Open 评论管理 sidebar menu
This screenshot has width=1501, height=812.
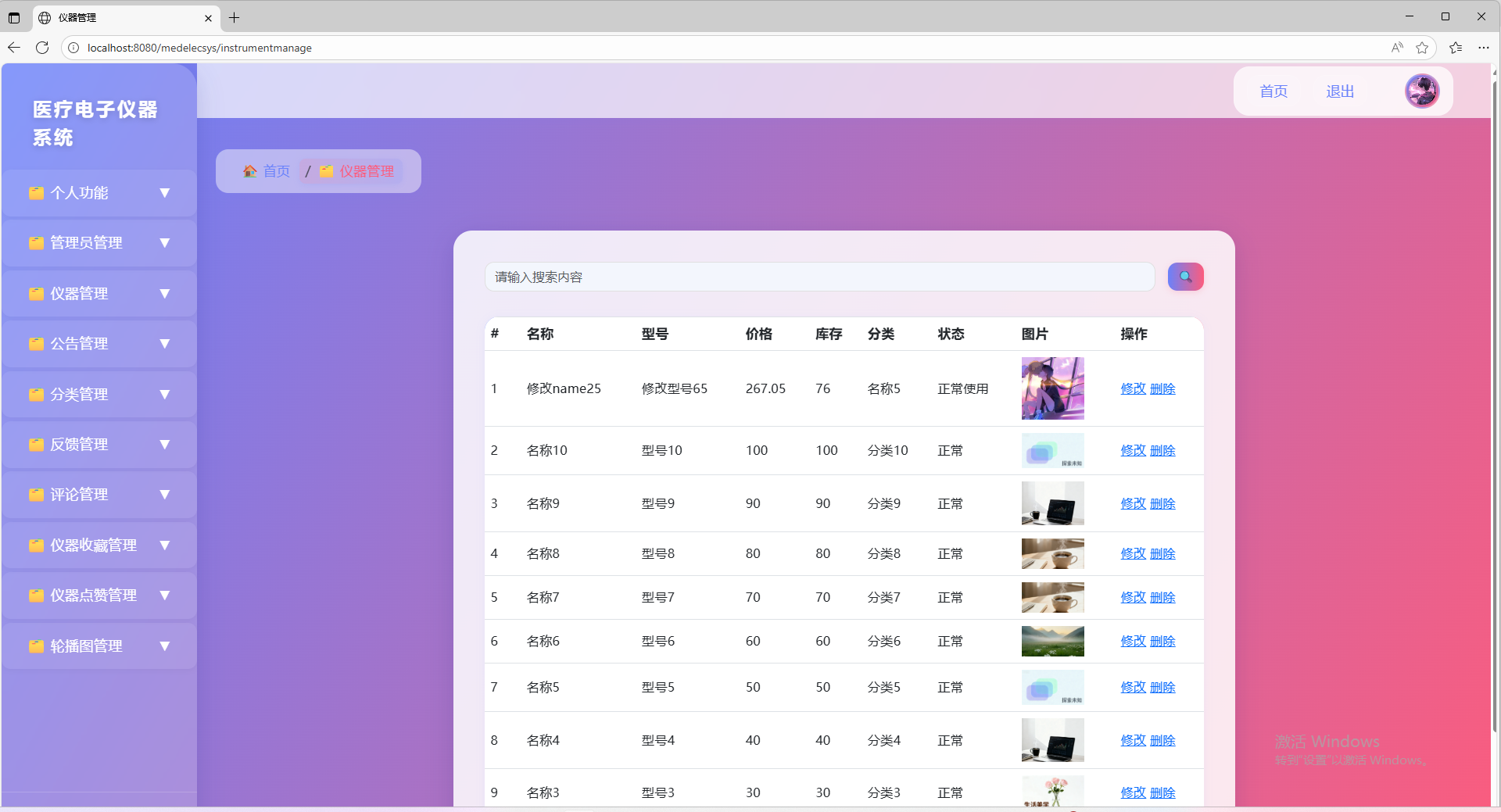(99, 495)
